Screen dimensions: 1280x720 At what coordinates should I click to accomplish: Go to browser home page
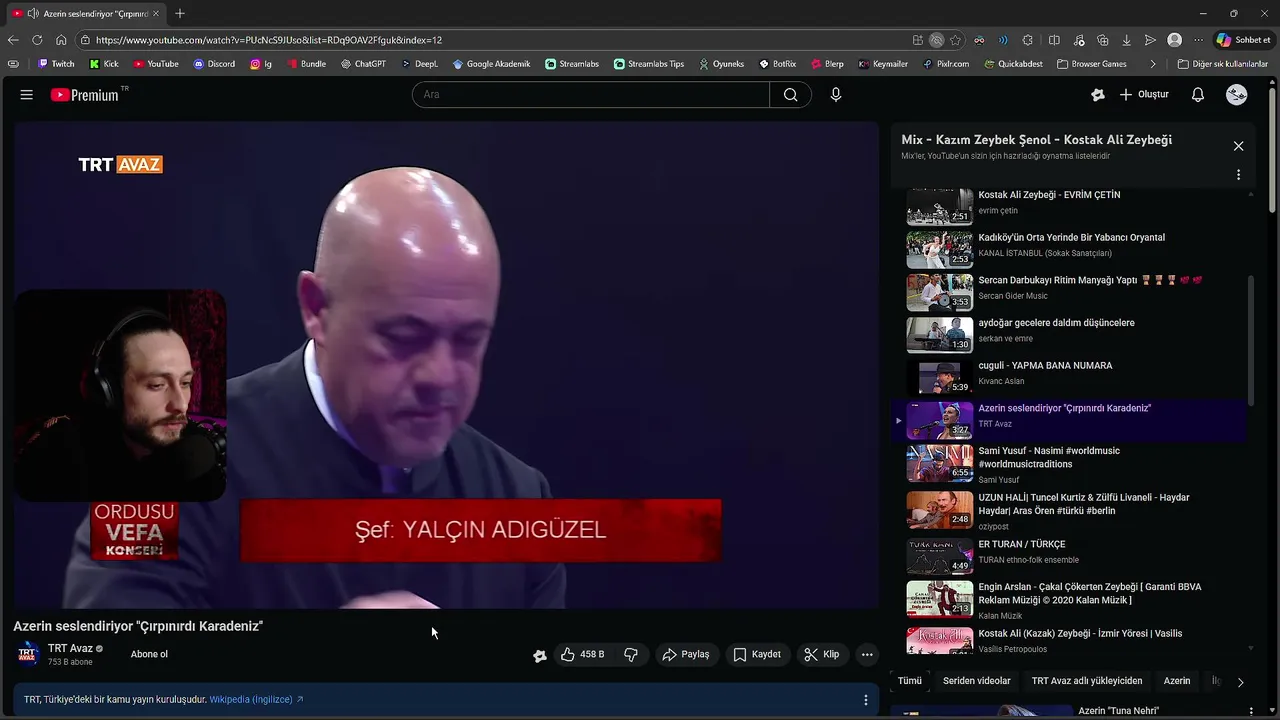(61, 40)
